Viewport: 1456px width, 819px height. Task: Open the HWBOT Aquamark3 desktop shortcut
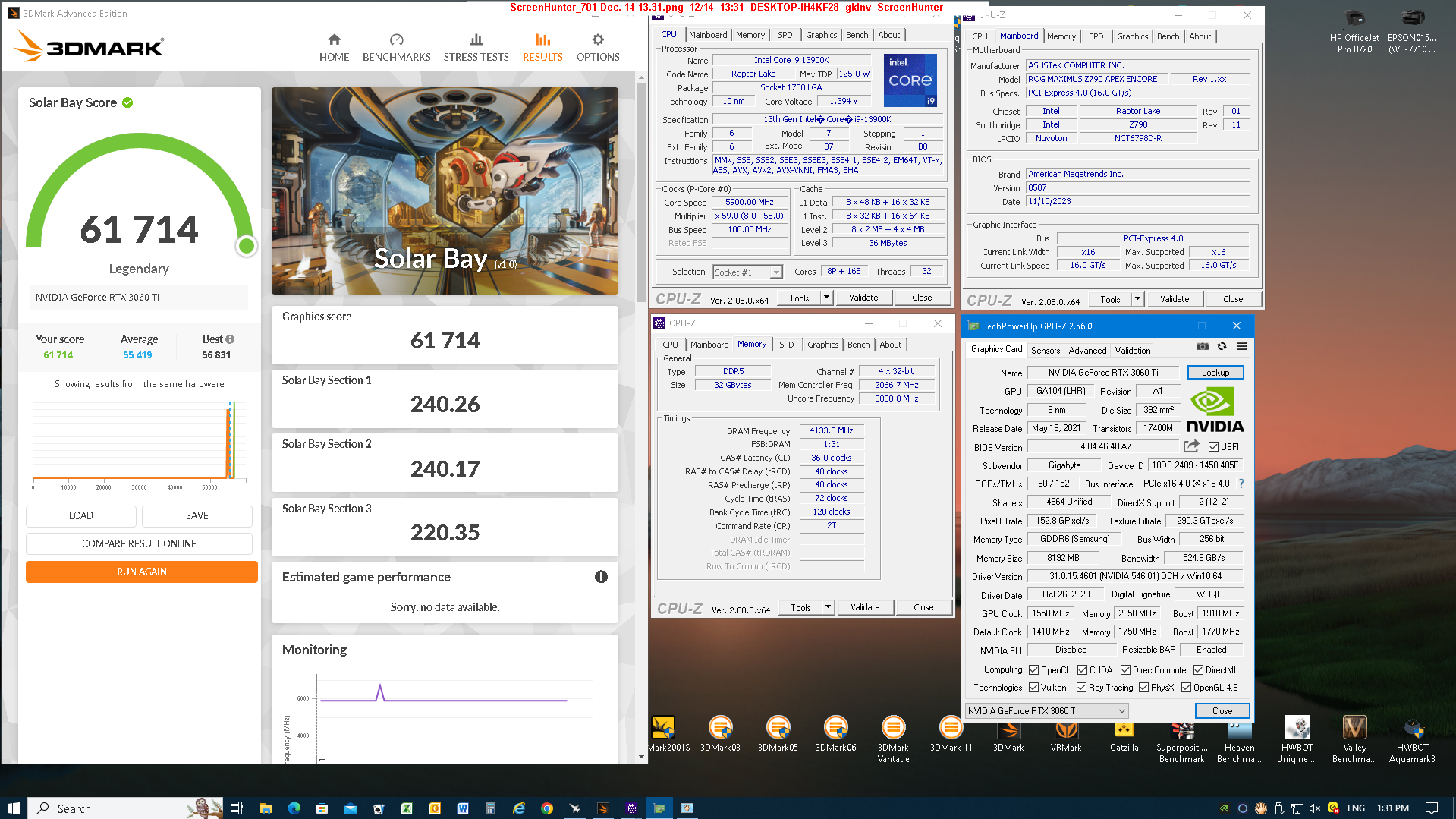tap(1412, 739)
